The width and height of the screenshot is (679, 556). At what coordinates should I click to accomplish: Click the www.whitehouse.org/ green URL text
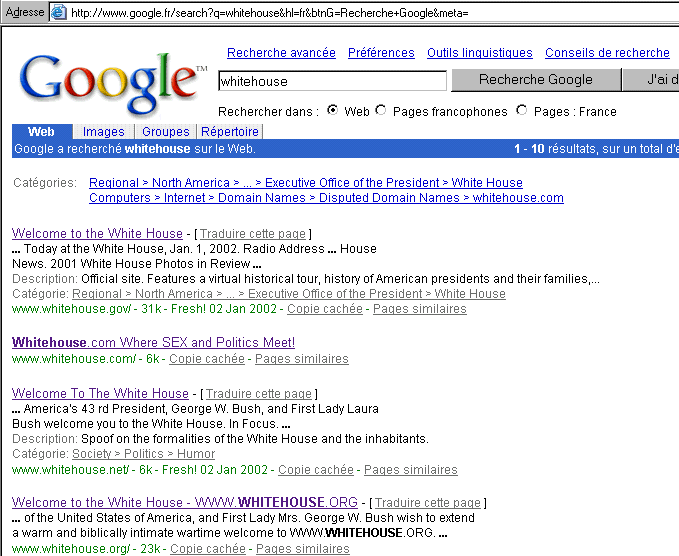coord(71,549)
